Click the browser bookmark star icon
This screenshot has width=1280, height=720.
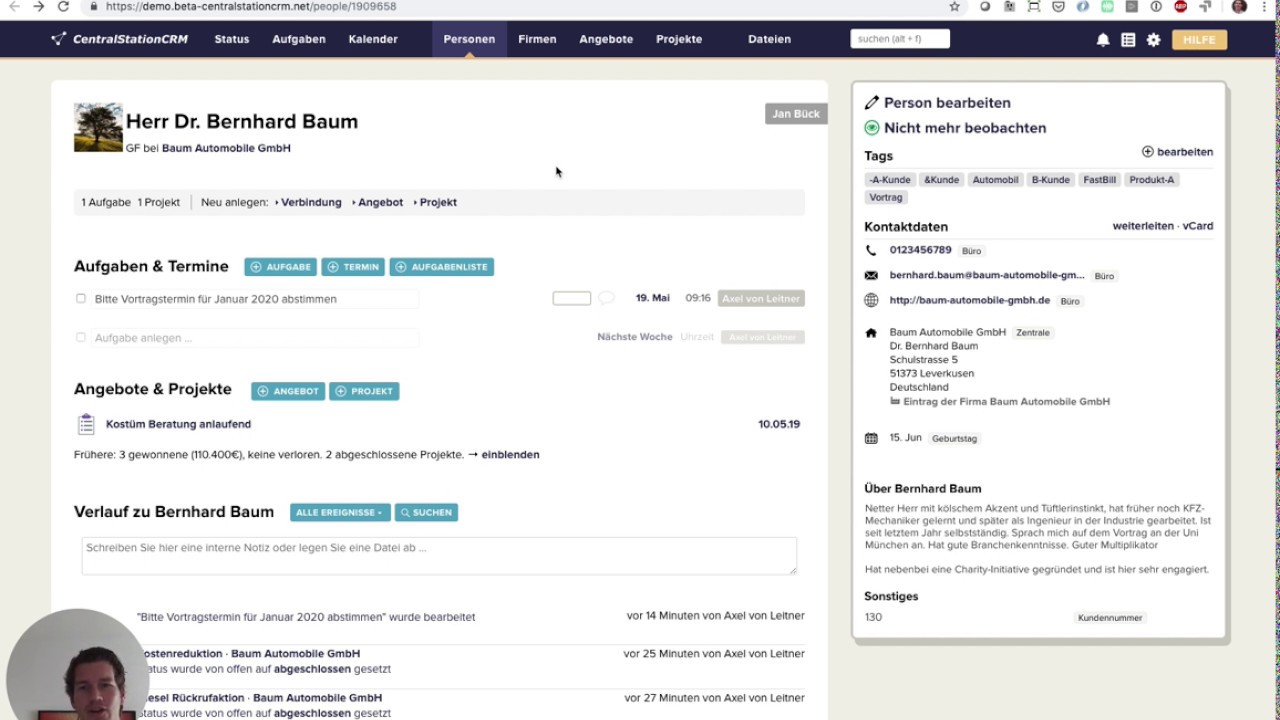point(954,6)
